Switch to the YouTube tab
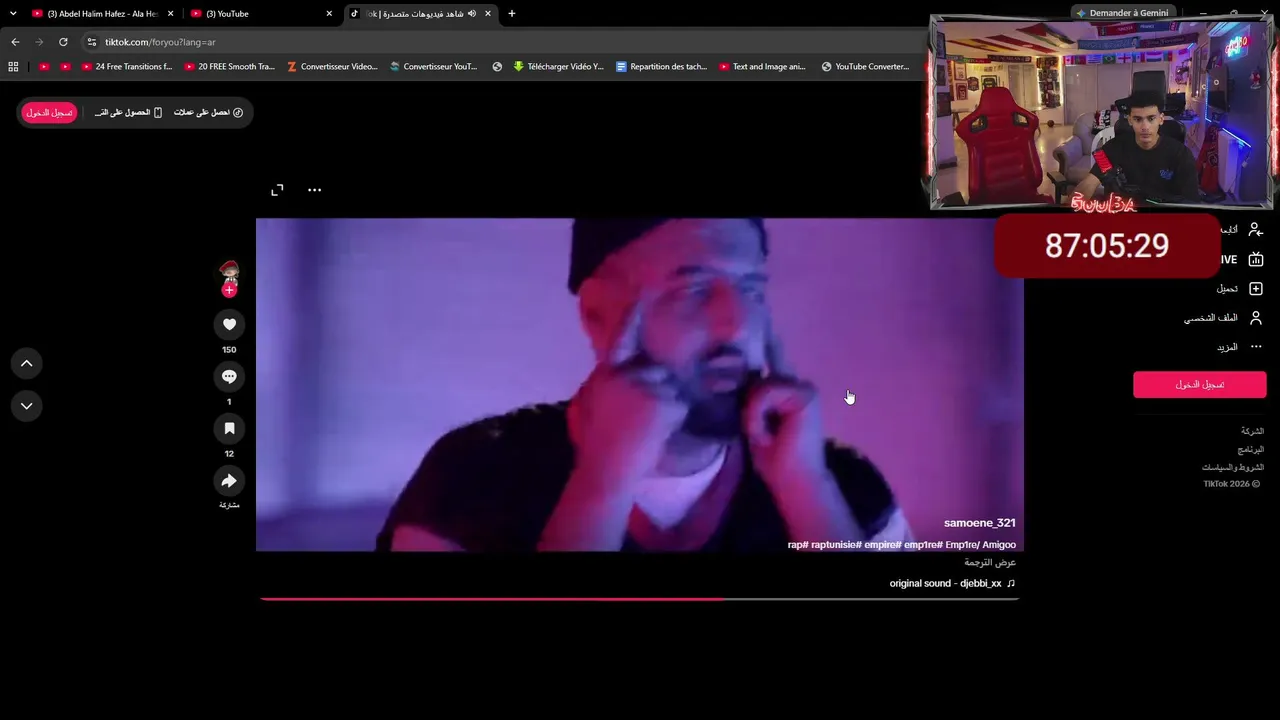 click(261, 14)
